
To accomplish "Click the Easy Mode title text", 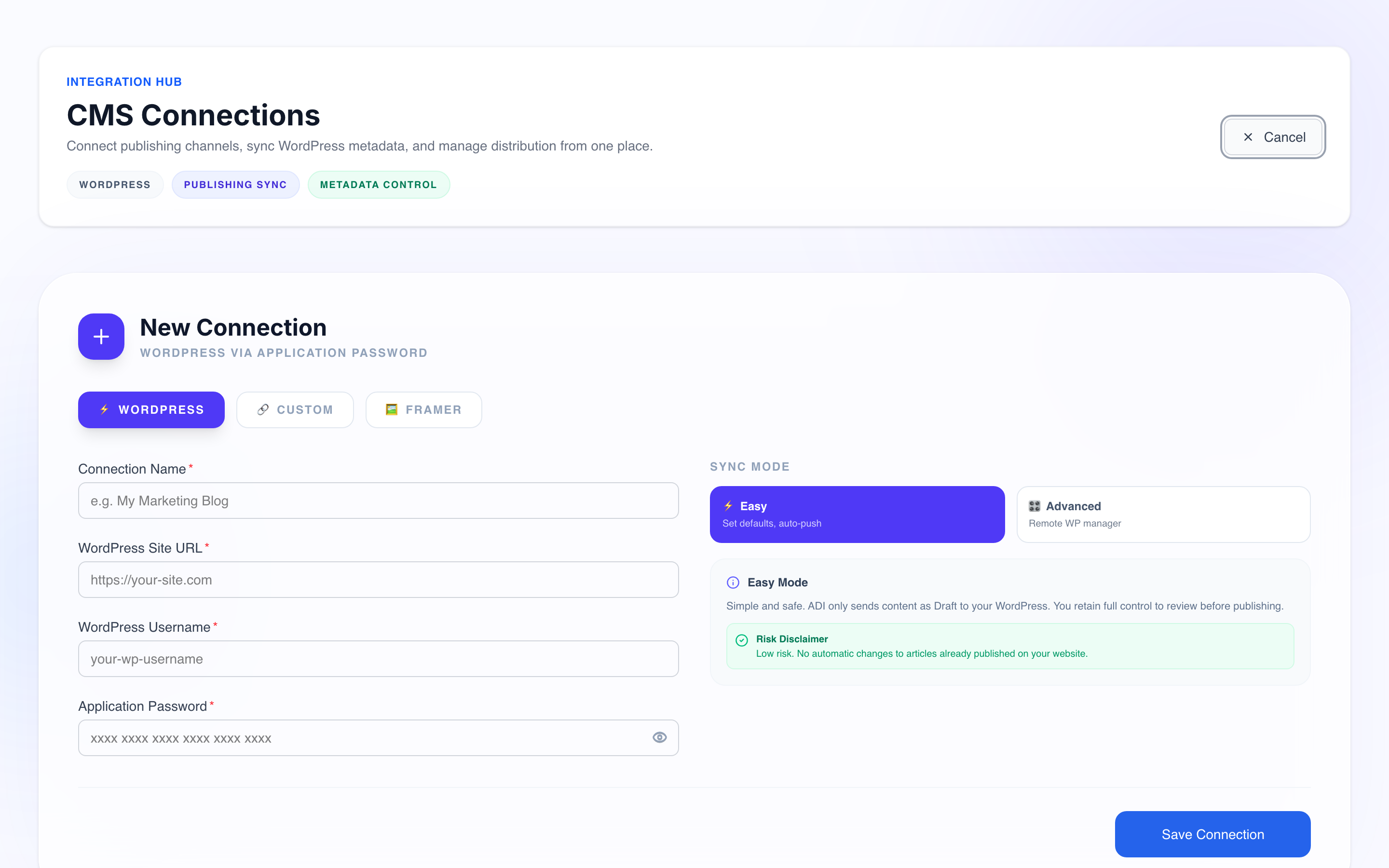I will tap(777, 582).
